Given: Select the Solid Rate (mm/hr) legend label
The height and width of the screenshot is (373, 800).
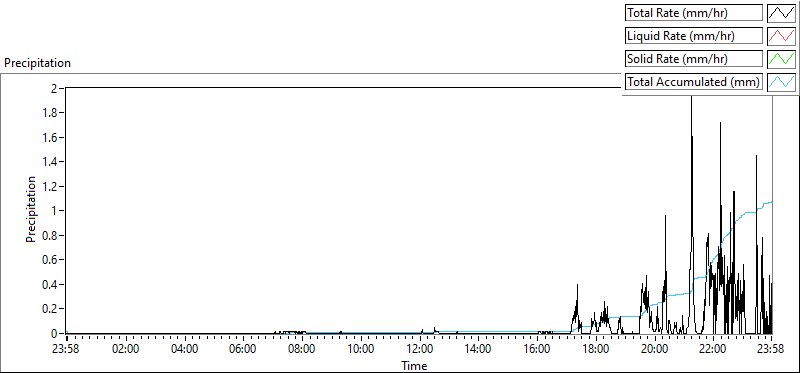Looking at the screenshot, I should (x=694, y=59).
